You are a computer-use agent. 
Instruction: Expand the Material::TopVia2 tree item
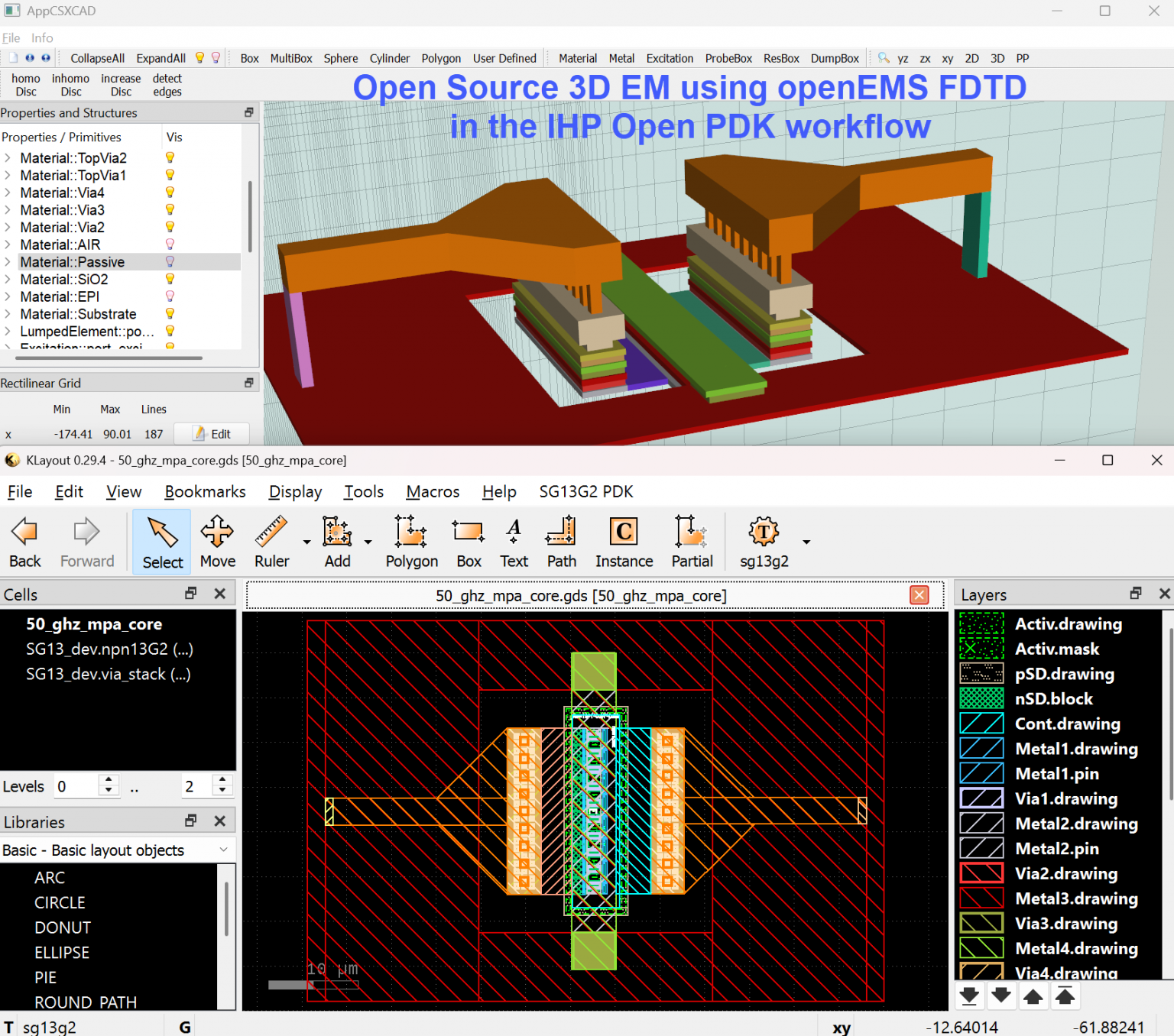click(8, 157)
